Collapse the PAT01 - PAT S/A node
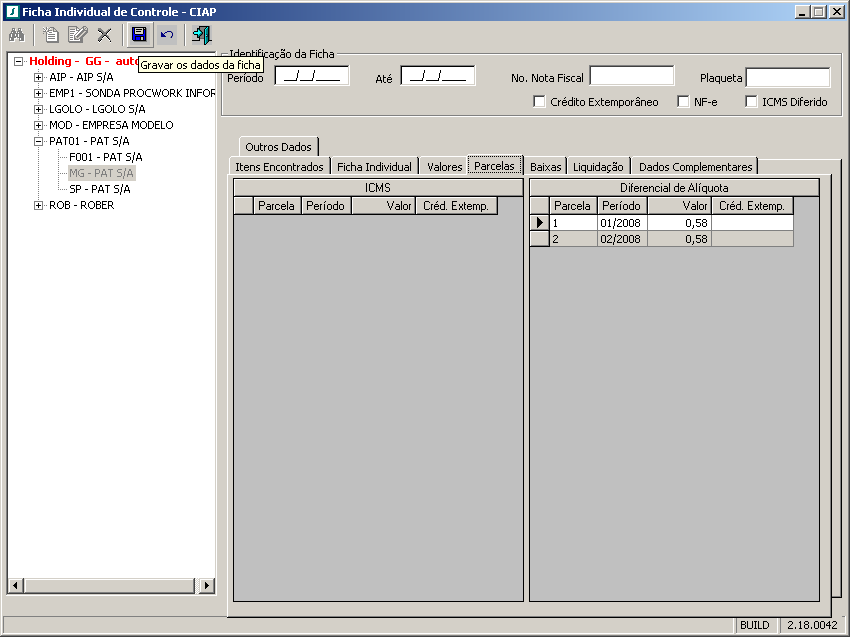850x637 pixels. [x=38, y=141]
